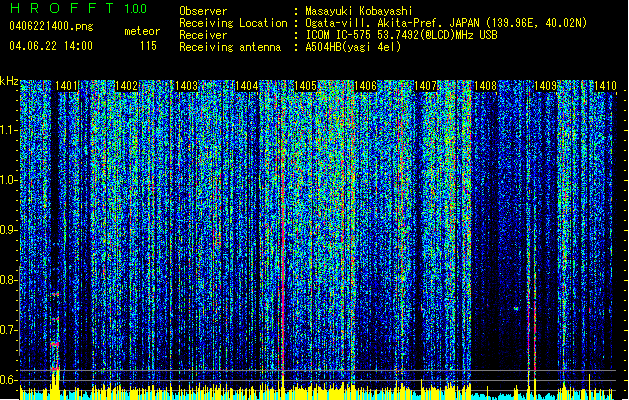Click the HROFFT 1.0.0 title text
The height and width of the screenshot is (400, 629).
[78, 8]
